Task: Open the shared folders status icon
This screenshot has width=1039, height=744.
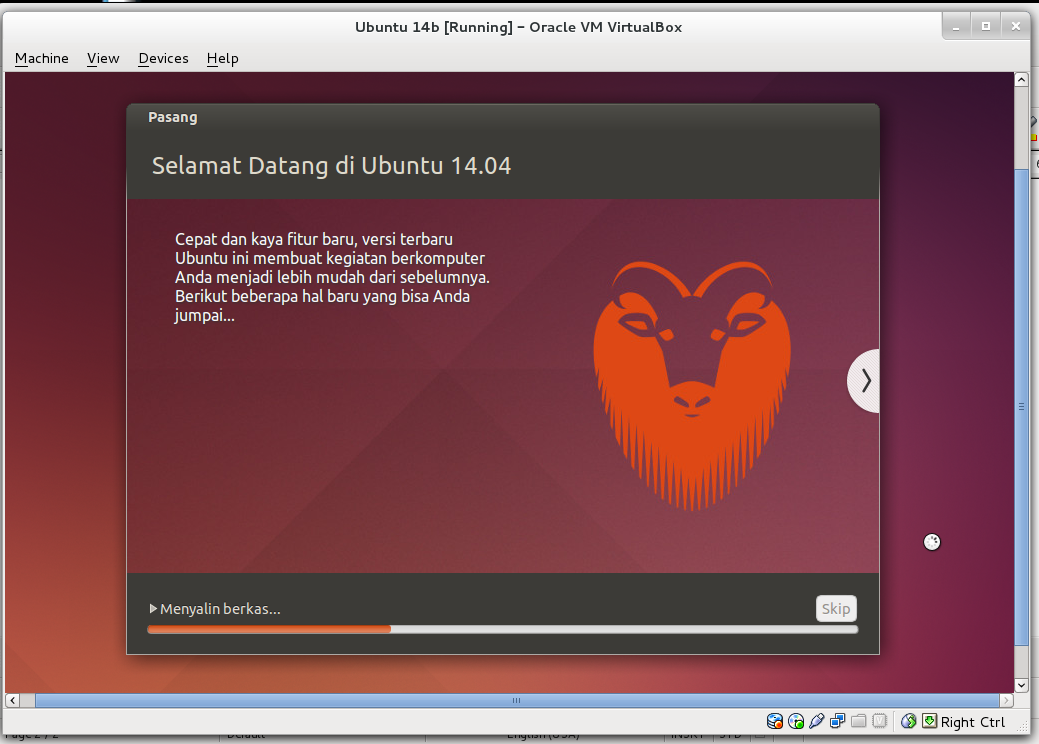Action: 858,720
